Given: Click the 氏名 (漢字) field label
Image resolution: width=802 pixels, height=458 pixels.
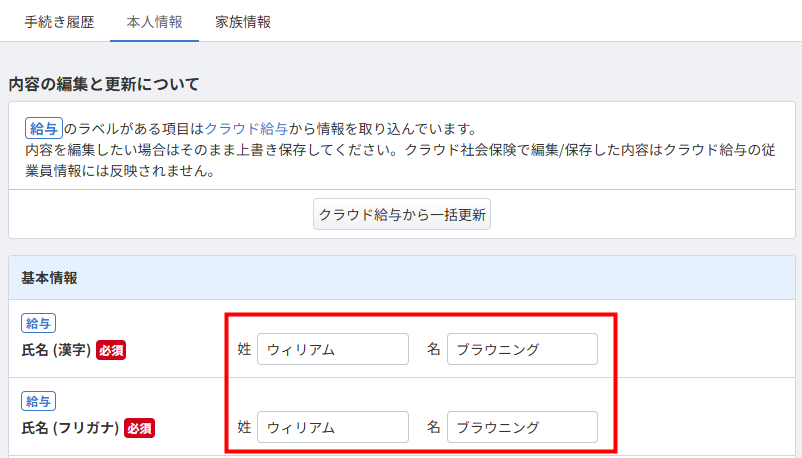Looking at the screenshot, I should click(56, 350).
